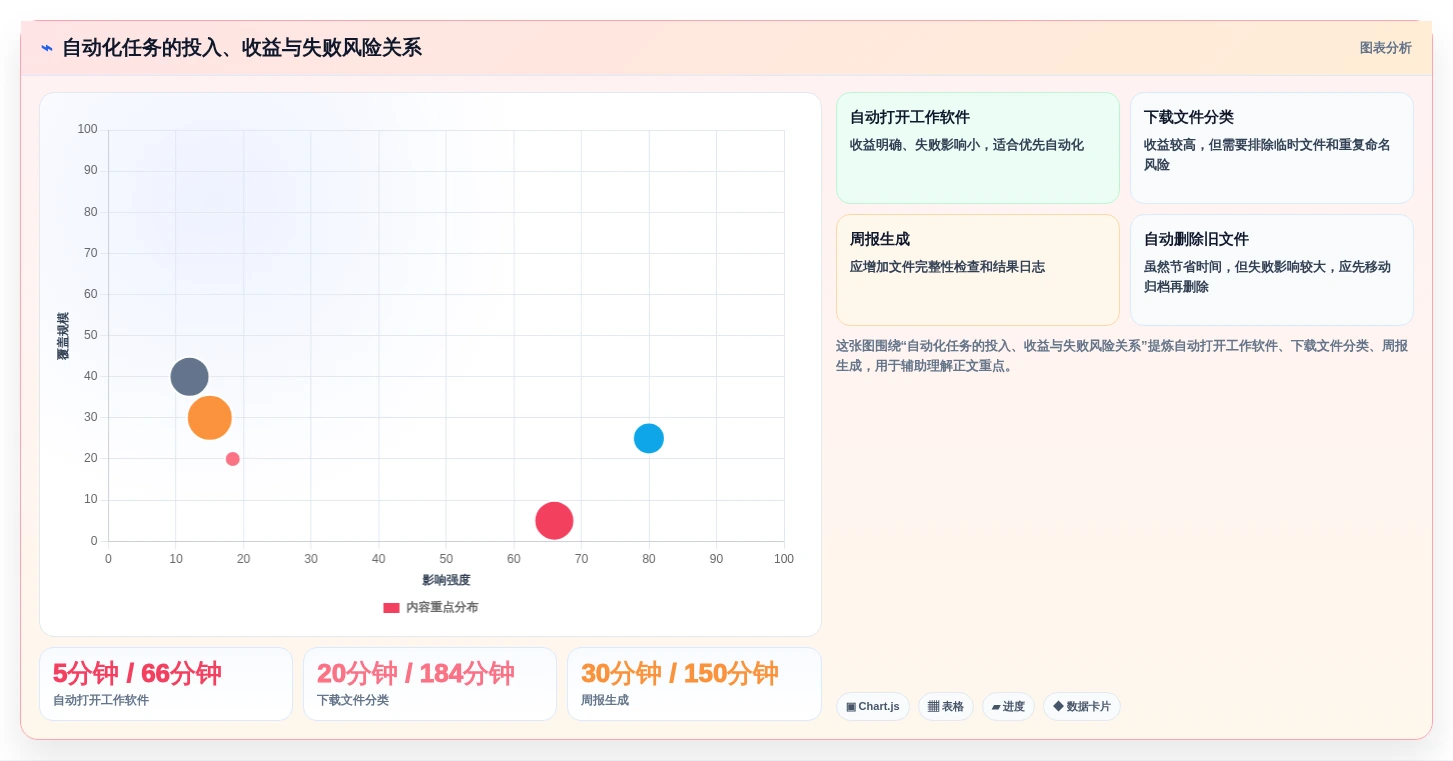1453x761 pixels.
Task: Click the y-axis tick value 90
Action: 91,171
